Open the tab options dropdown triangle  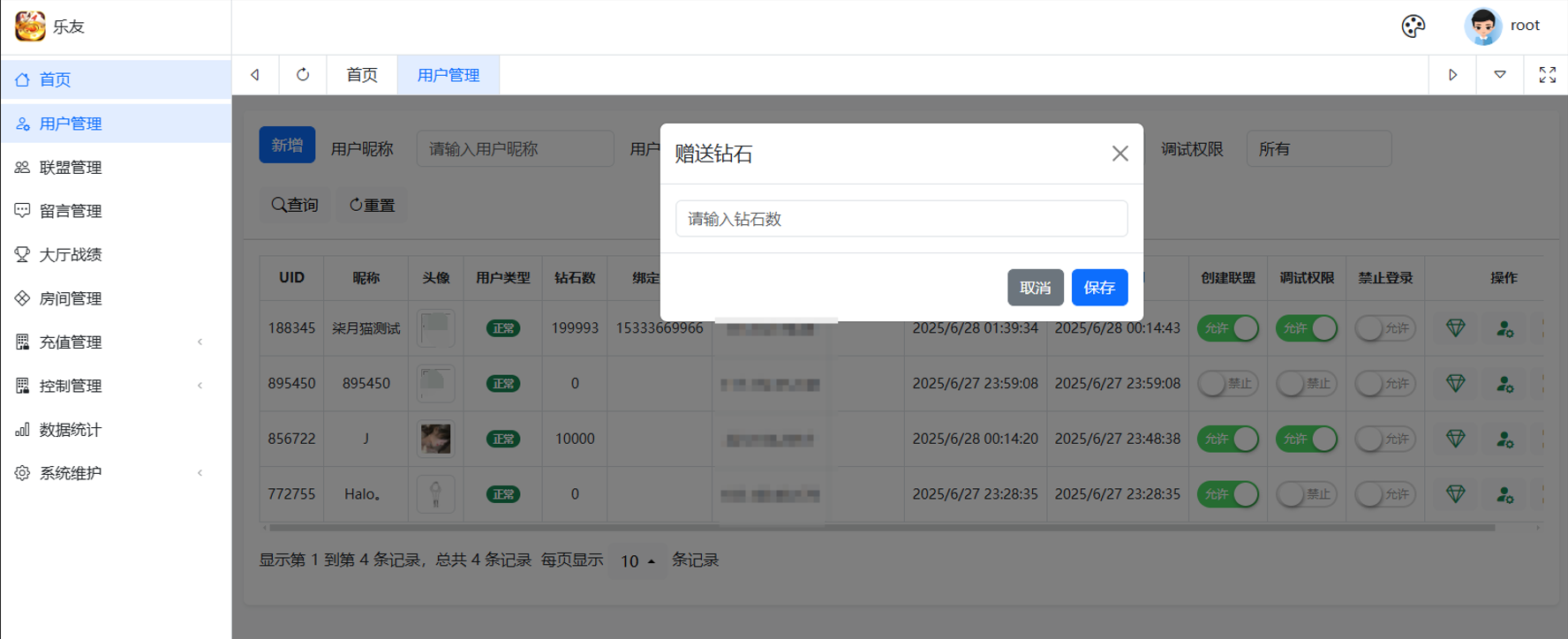click(1499, 75)
